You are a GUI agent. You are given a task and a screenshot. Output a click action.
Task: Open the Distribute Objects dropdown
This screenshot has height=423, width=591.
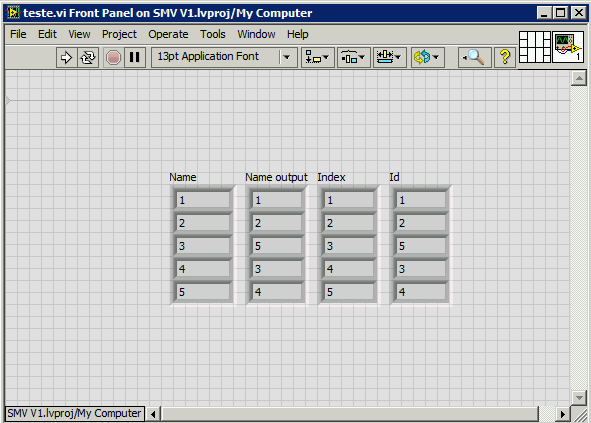353,58
